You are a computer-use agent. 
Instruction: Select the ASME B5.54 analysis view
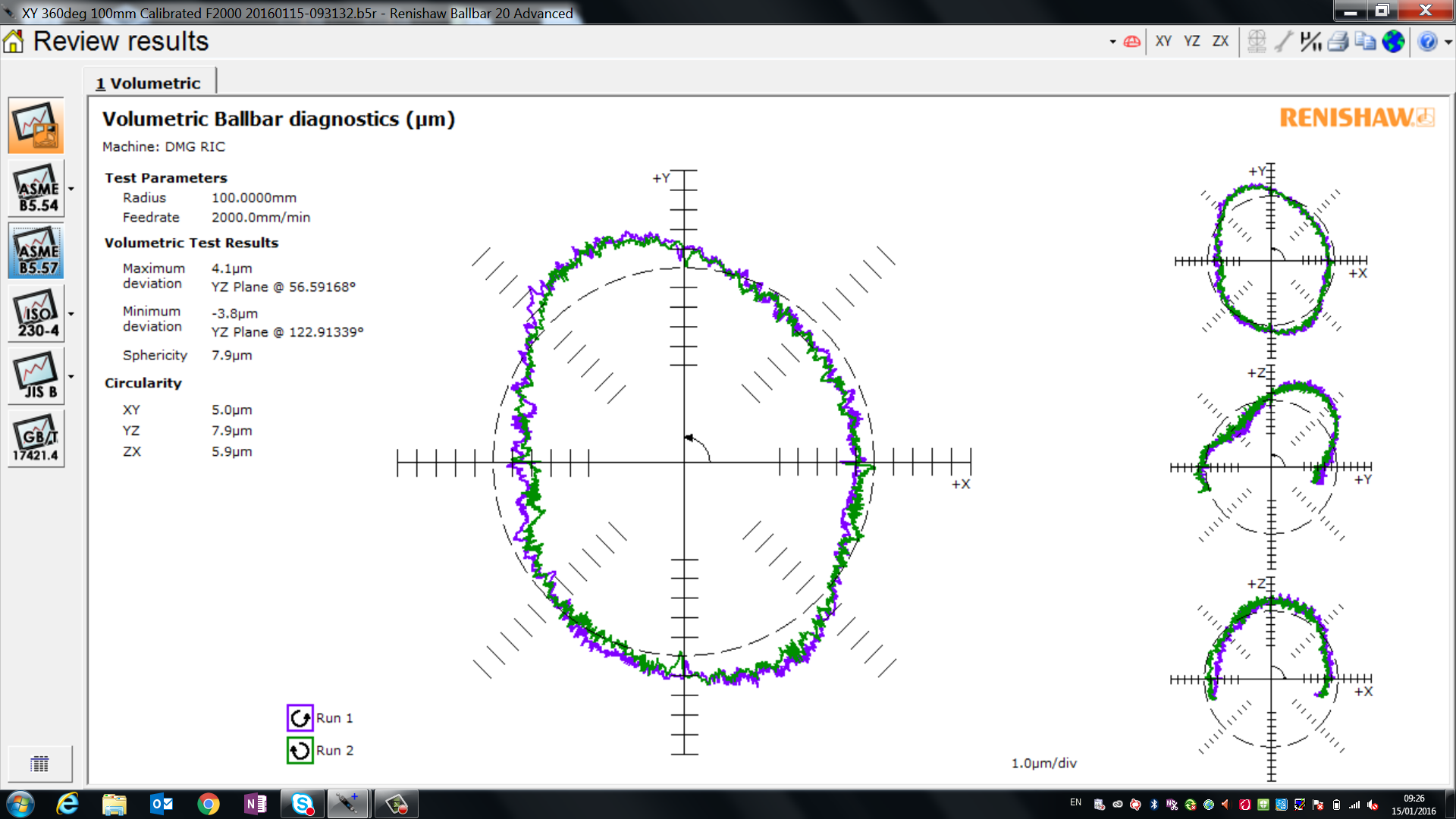35,187
